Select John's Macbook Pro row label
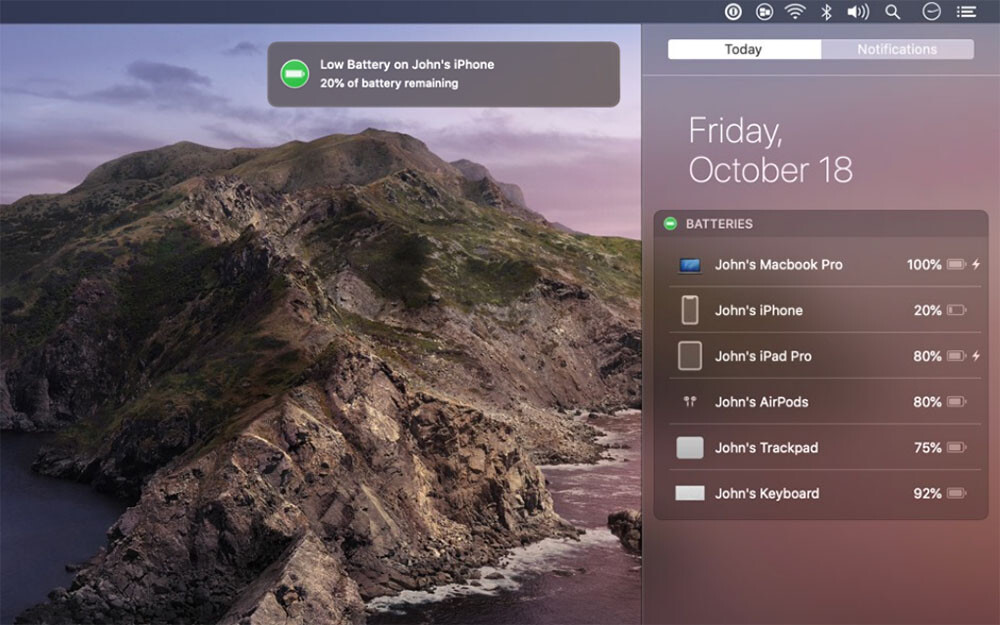 coord(778,265)
